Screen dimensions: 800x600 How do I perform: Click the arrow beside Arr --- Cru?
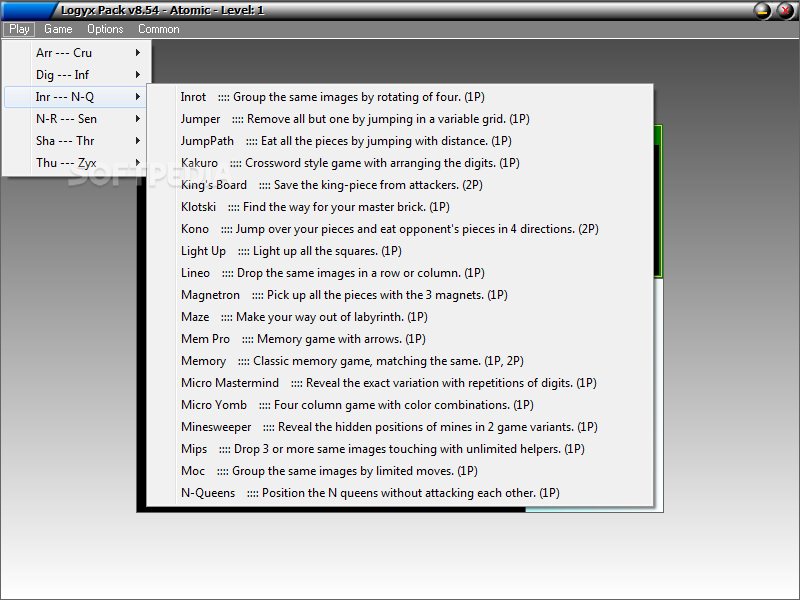click(138, 53)
